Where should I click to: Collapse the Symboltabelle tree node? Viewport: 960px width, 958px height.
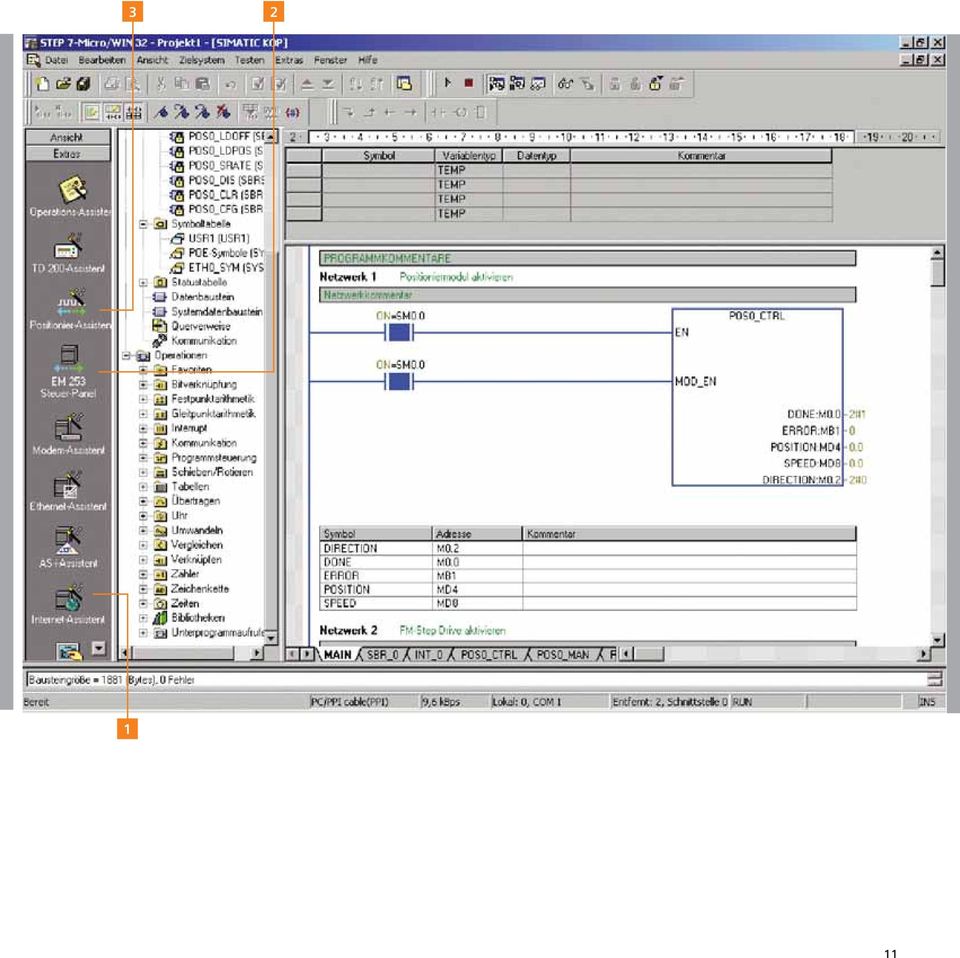point(143,224)
